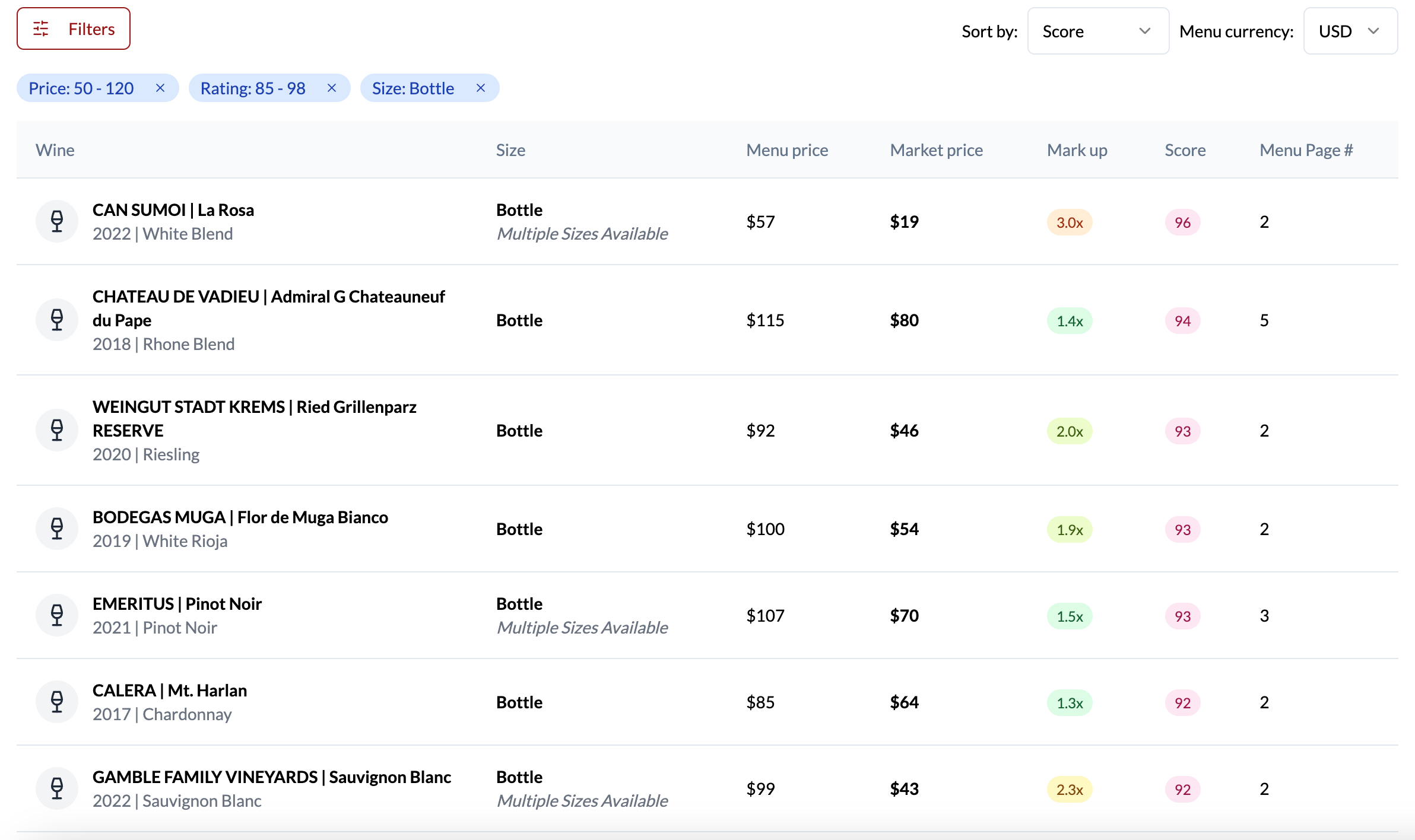Dismiss the Rating: 85 - 98 filter
1415x840 pixels.
click(x=332, y=88)
